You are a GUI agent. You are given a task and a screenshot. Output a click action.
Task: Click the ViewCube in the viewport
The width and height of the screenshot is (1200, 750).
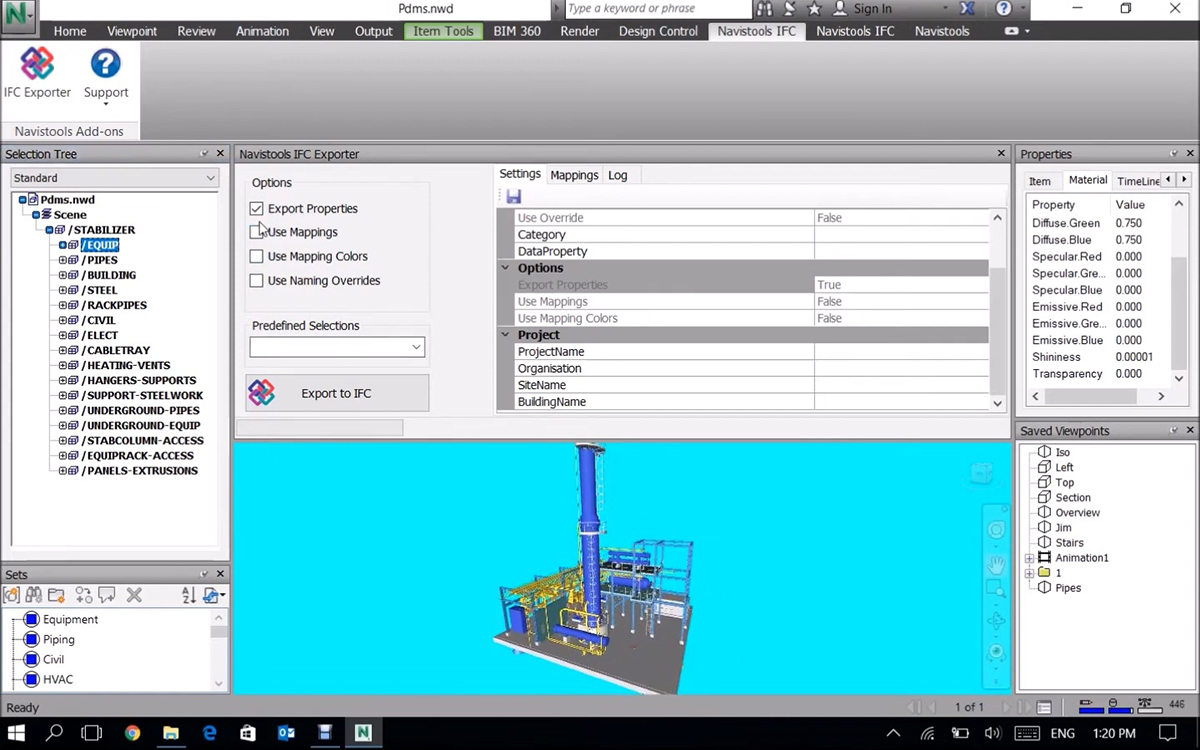coord(982,472)
